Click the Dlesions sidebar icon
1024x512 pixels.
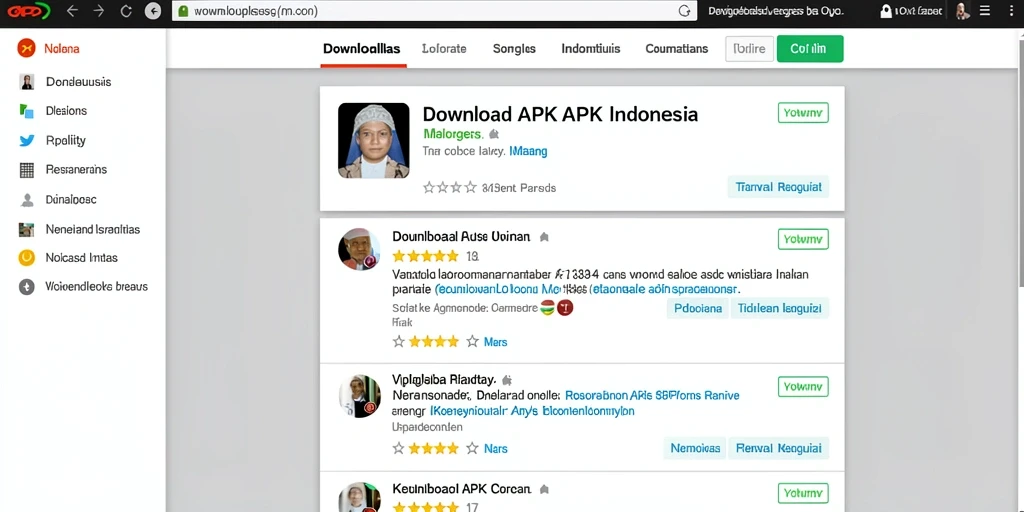[27, 111]
